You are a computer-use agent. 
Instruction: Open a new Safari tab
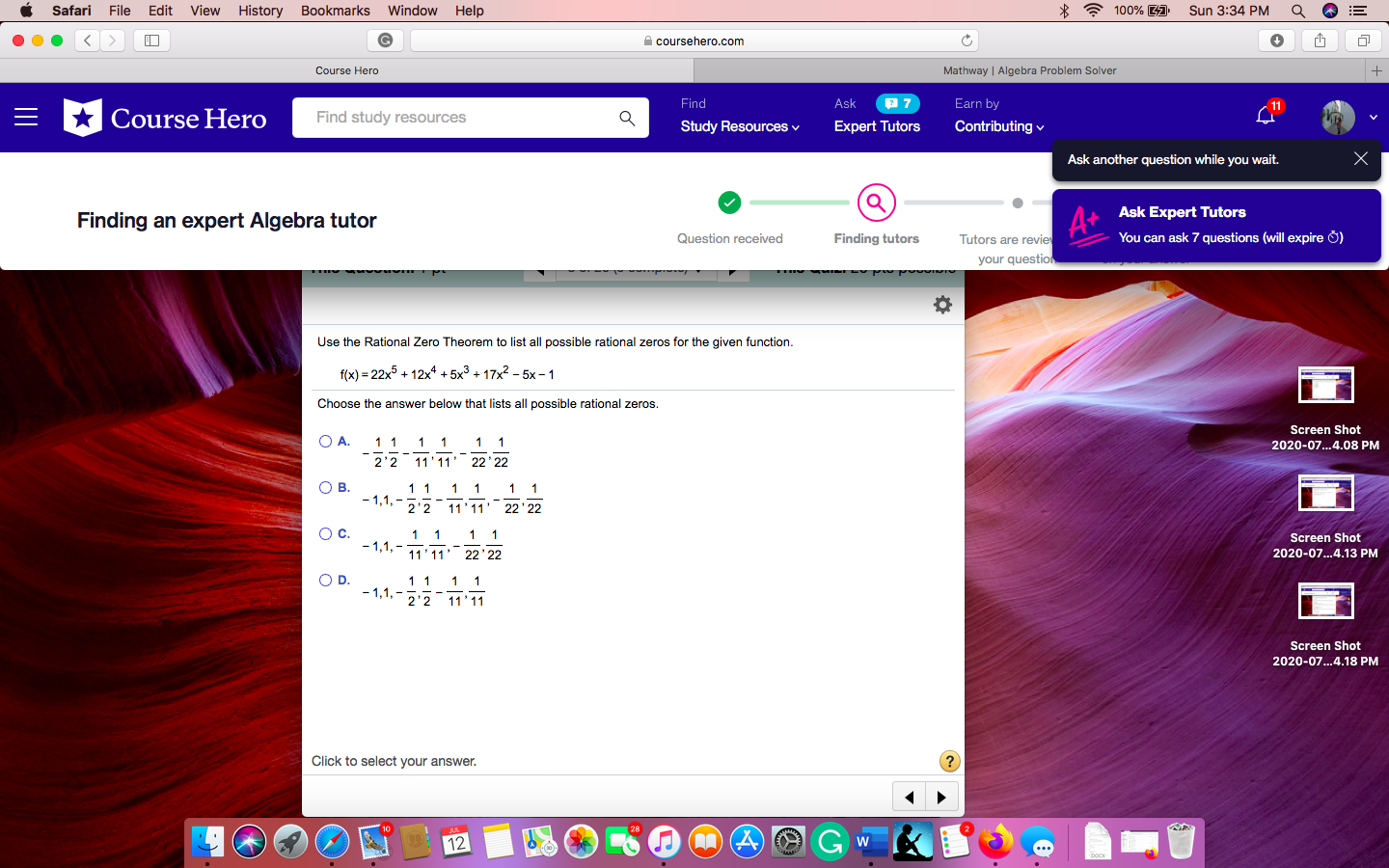(1376, 70)
